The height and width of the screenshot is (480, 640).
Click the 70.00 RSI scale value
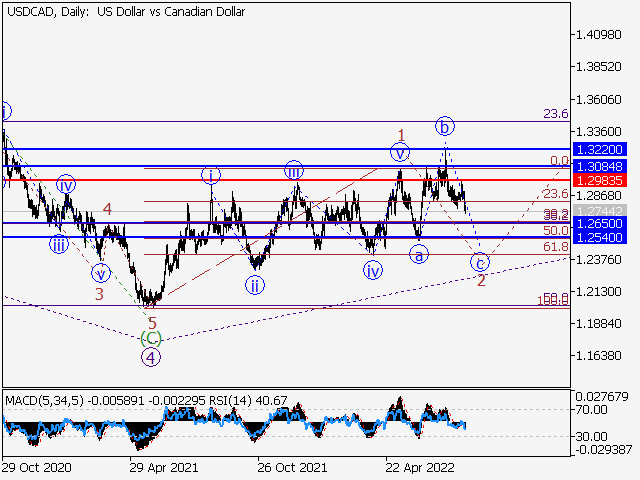(x=591, y=409)
